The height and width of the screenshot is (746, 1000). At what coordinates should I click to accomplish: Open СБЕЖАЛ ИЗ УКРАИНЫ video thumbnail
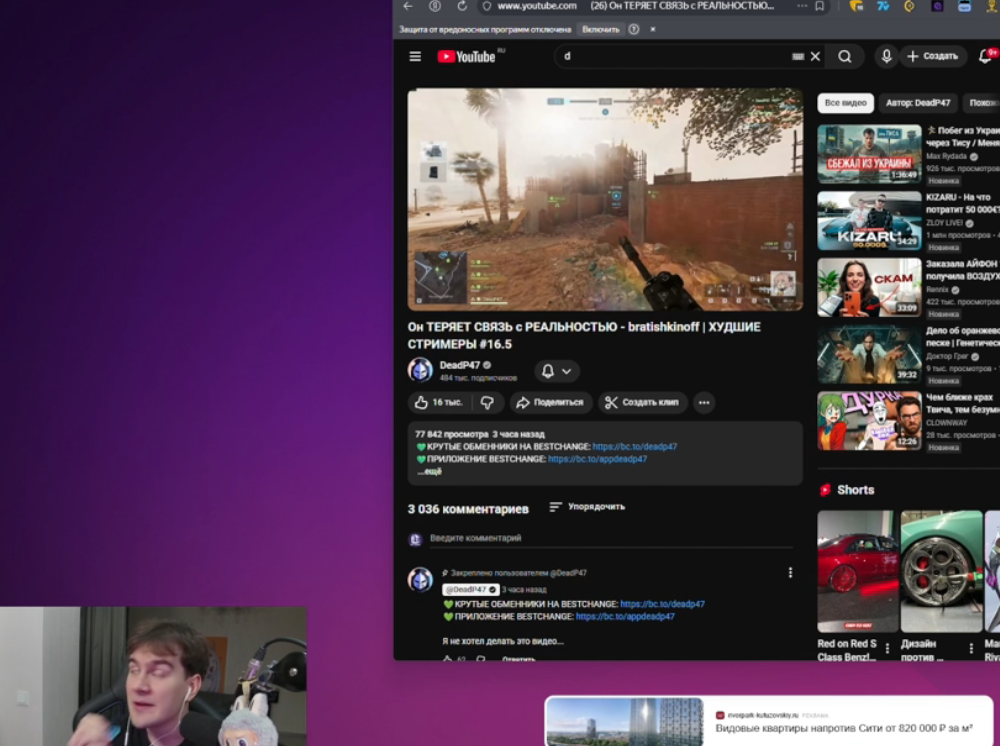coord(869,154)
